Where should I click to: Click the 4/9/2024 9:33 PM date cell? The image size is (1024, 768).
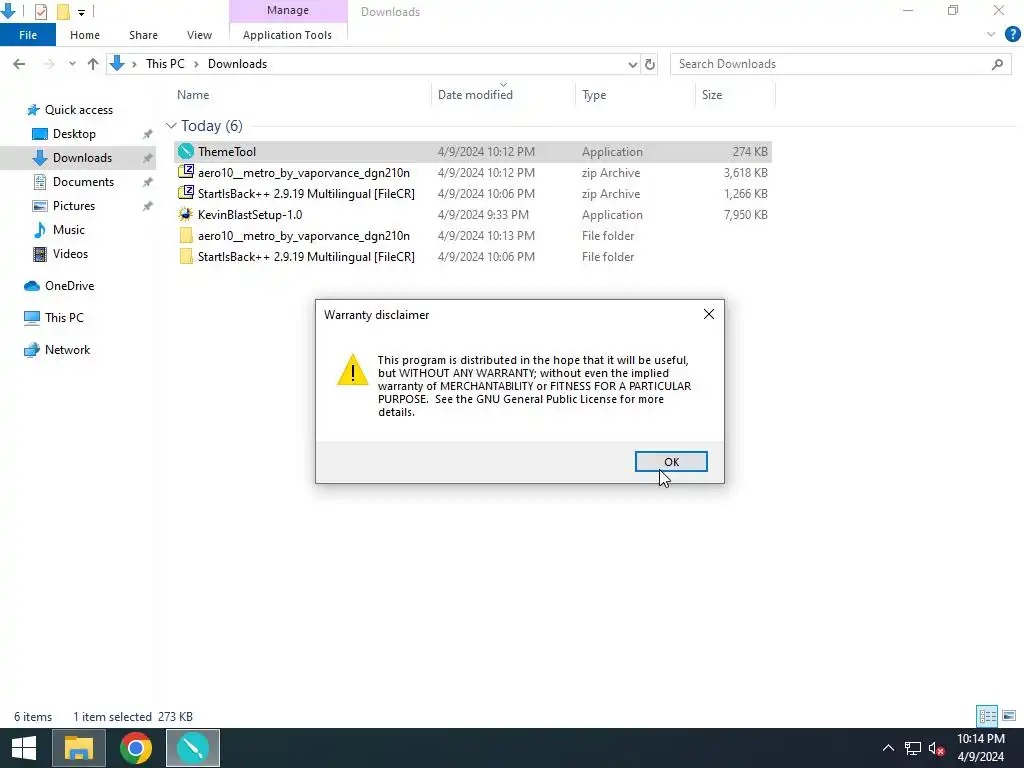click(x=483, y=214)
